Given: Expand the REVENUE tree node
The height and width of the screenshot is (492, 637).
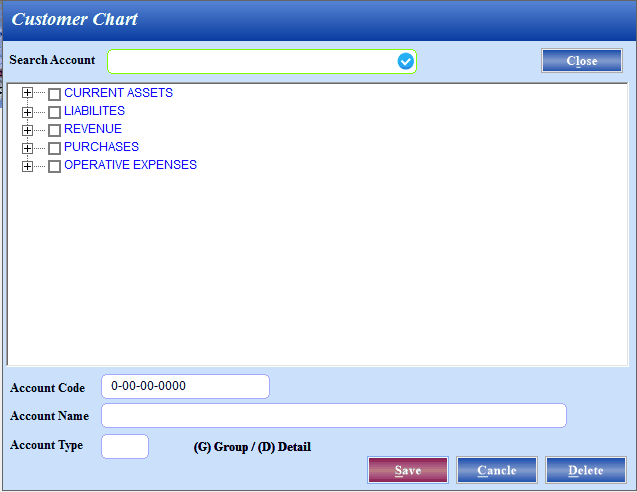Looking at the screenshot, I should [27, 130].
